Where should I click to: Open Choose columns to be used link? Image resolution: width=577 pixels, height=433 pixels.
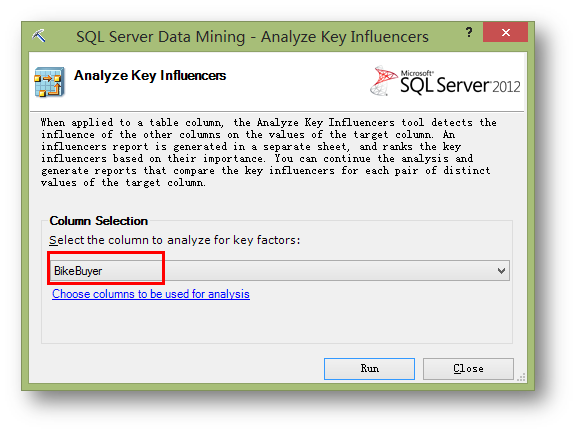[x=151, y=294]
